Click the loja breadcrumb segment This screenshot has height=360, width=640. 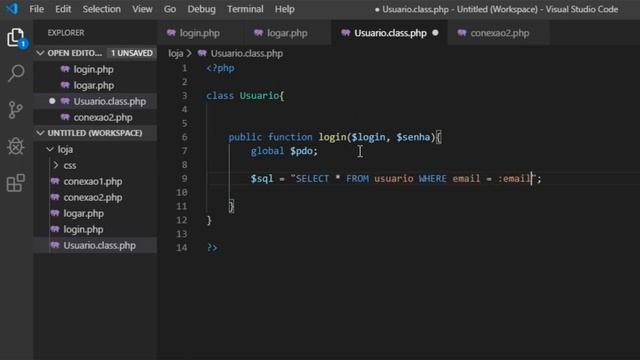176,53
